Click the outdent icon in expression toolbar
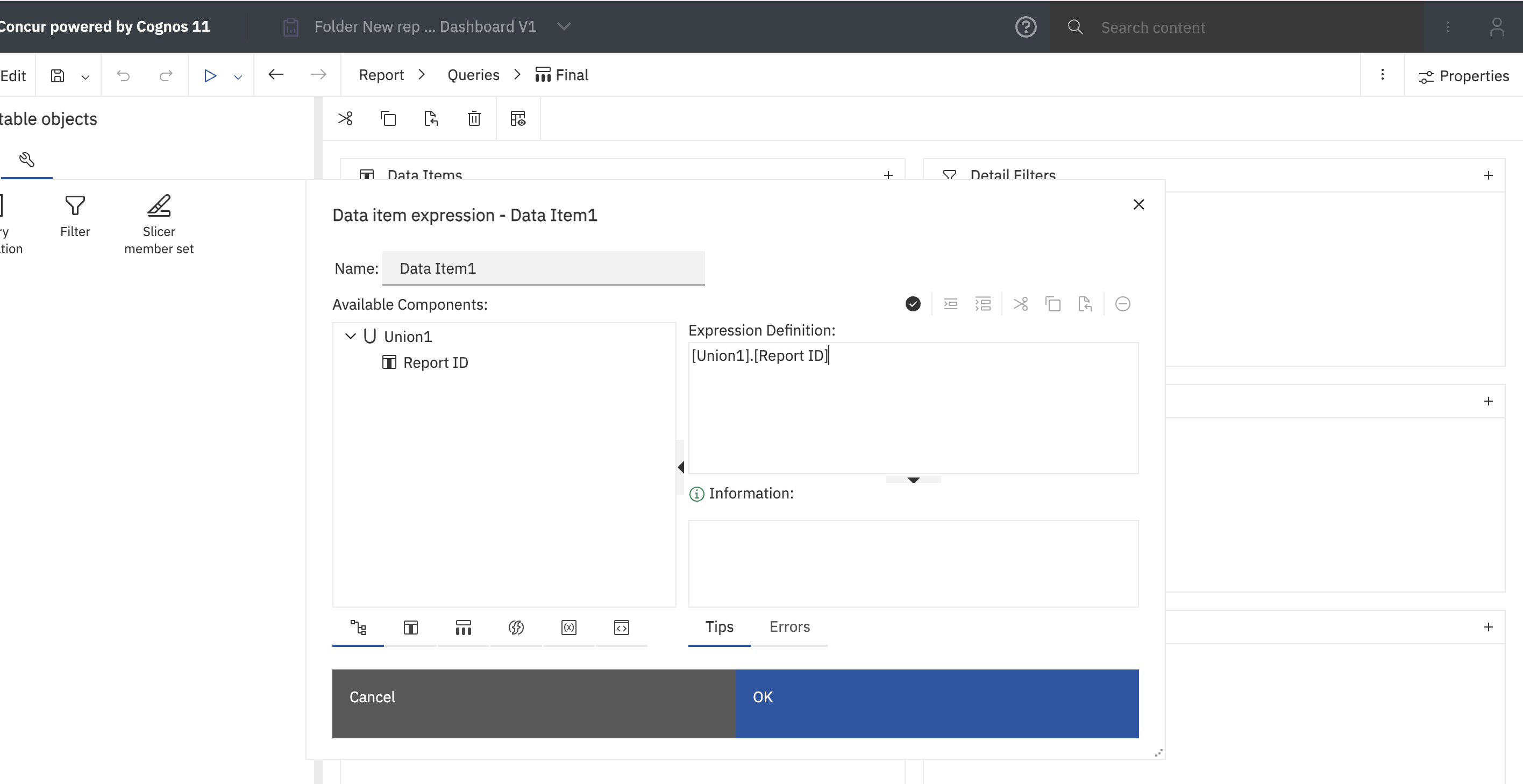1523x784 pixels. 951,304
